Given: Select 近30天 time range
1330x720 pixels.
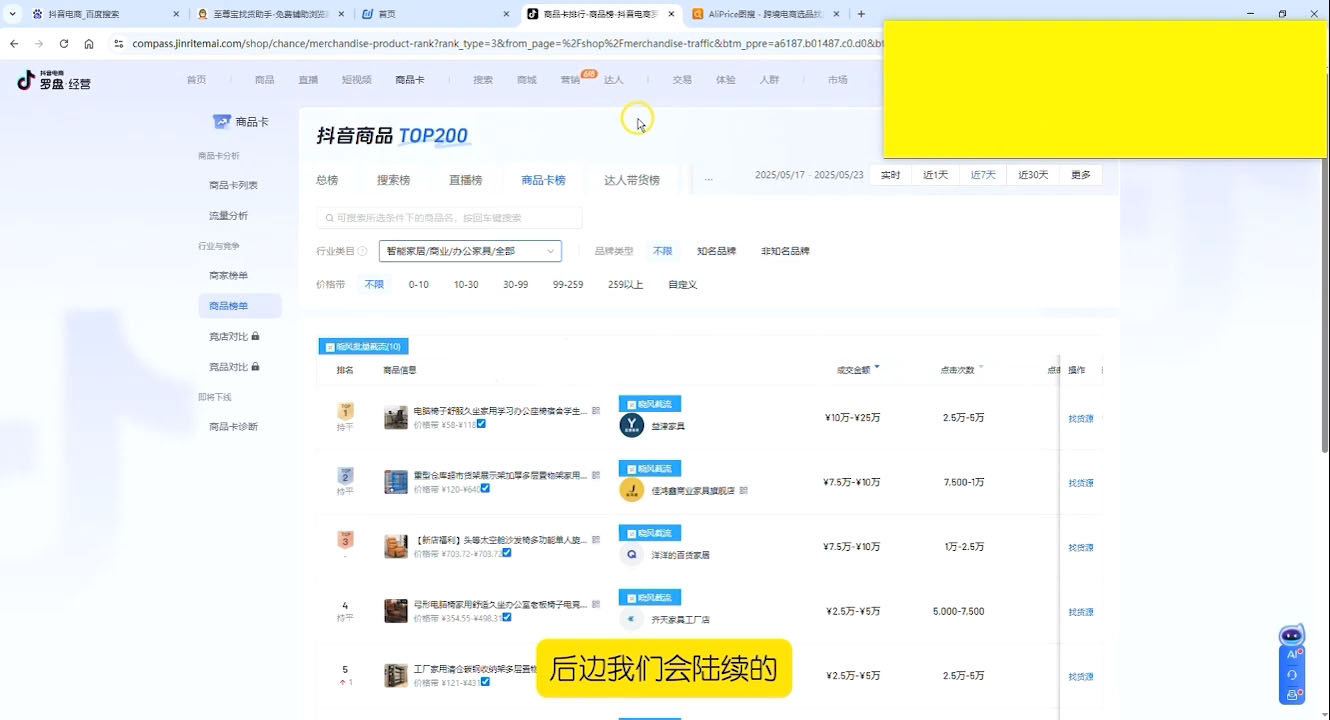Looking at the screenshot, I should click(x=1033, y=175).
